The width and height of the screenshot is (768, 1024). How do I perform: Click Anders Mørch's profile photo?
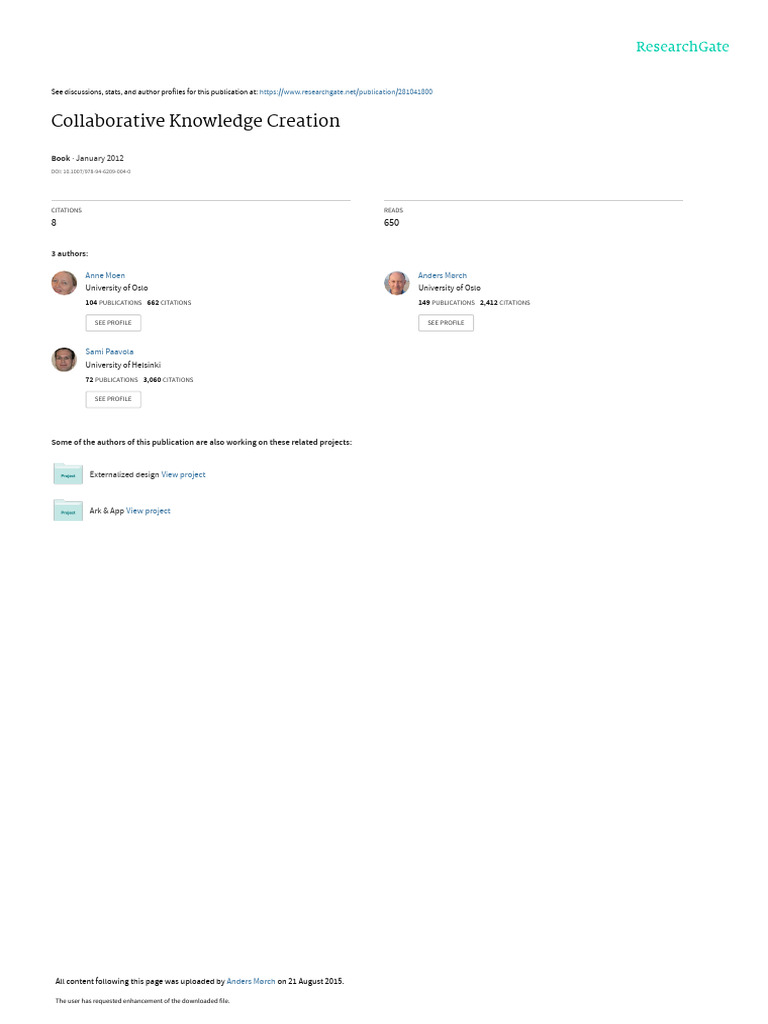click(x=396, y=283)
